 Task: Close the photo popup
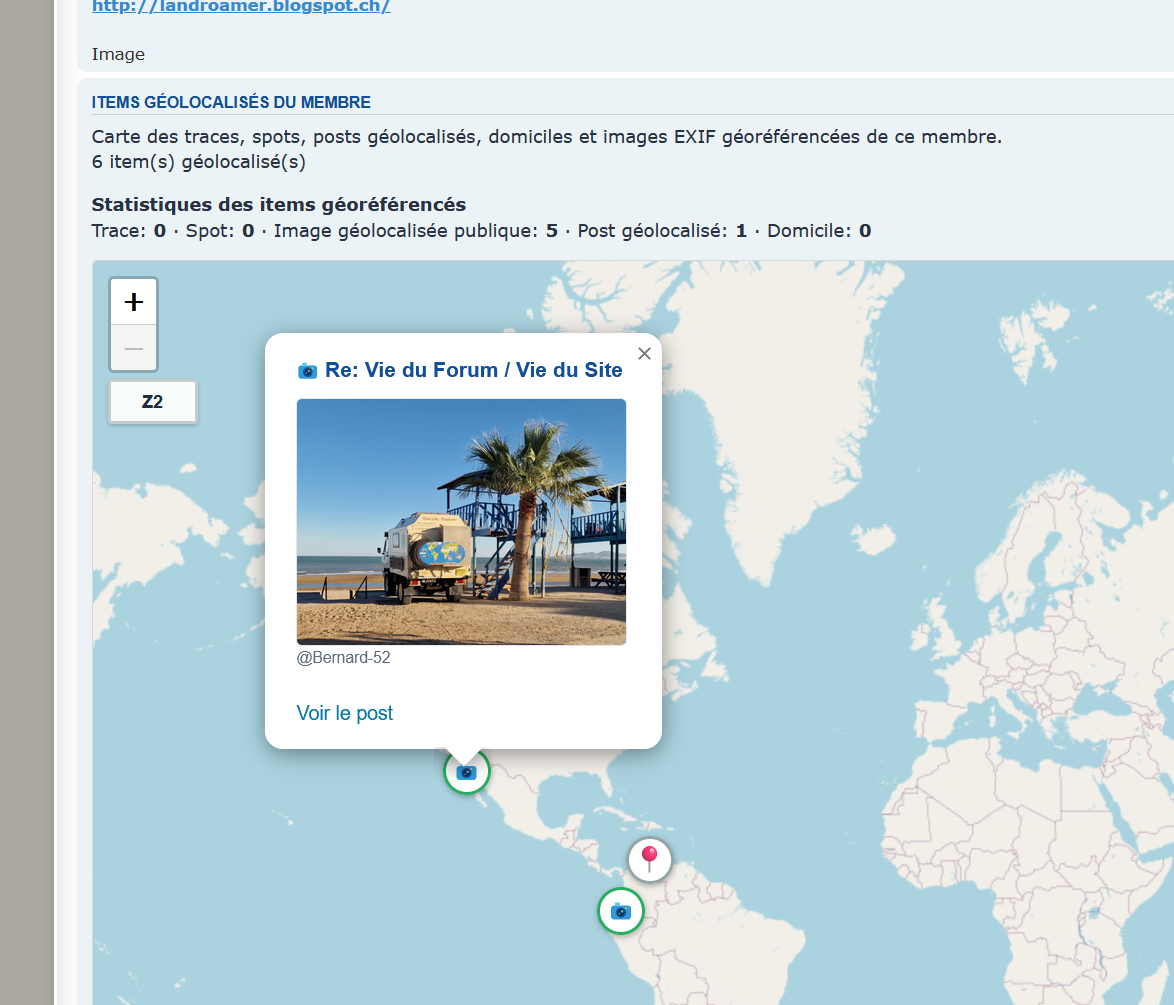(644, 354)
